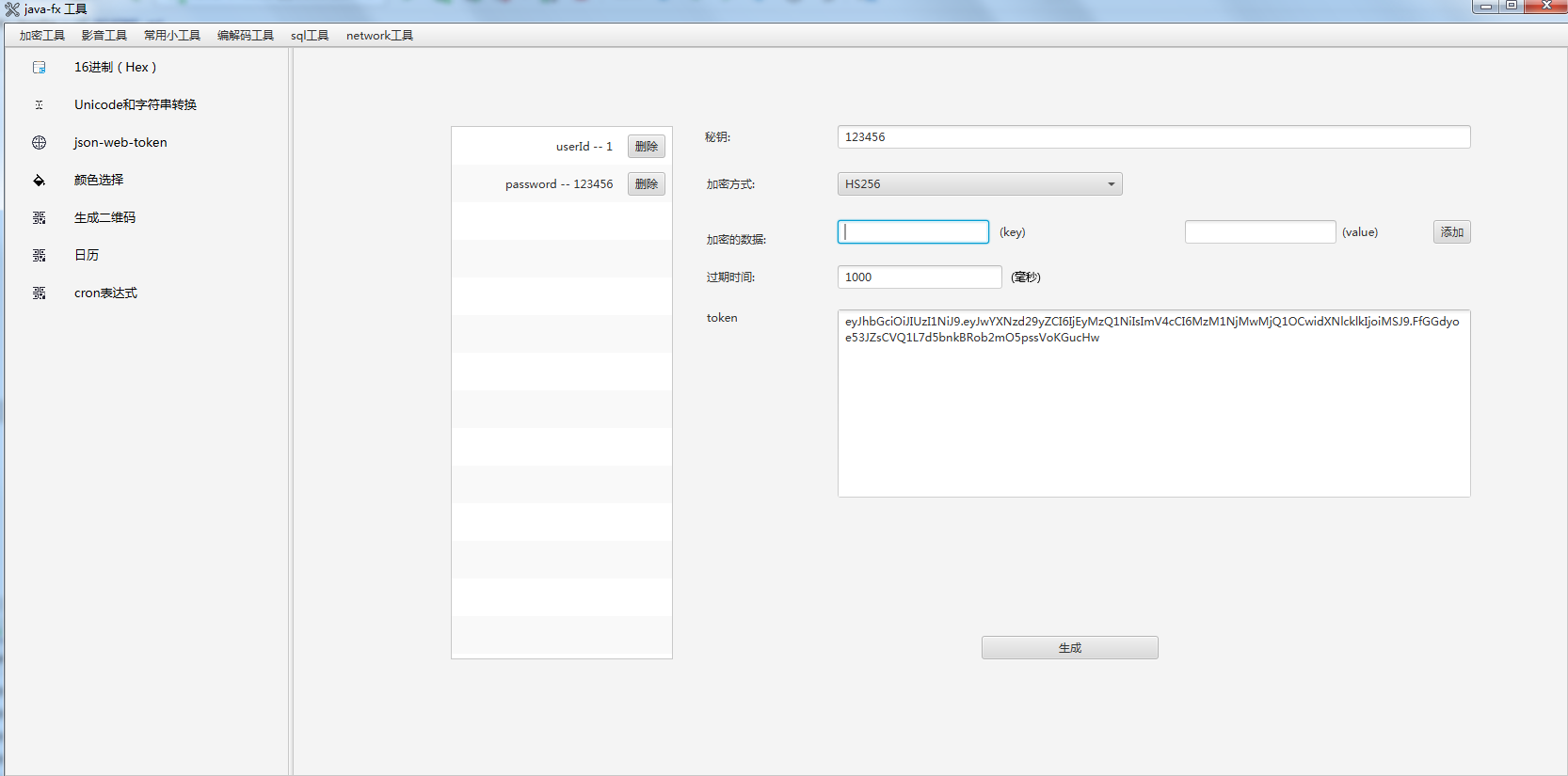Click the 添加 button
This screenshot has width=1568, height=776.
pos(1451,232)
